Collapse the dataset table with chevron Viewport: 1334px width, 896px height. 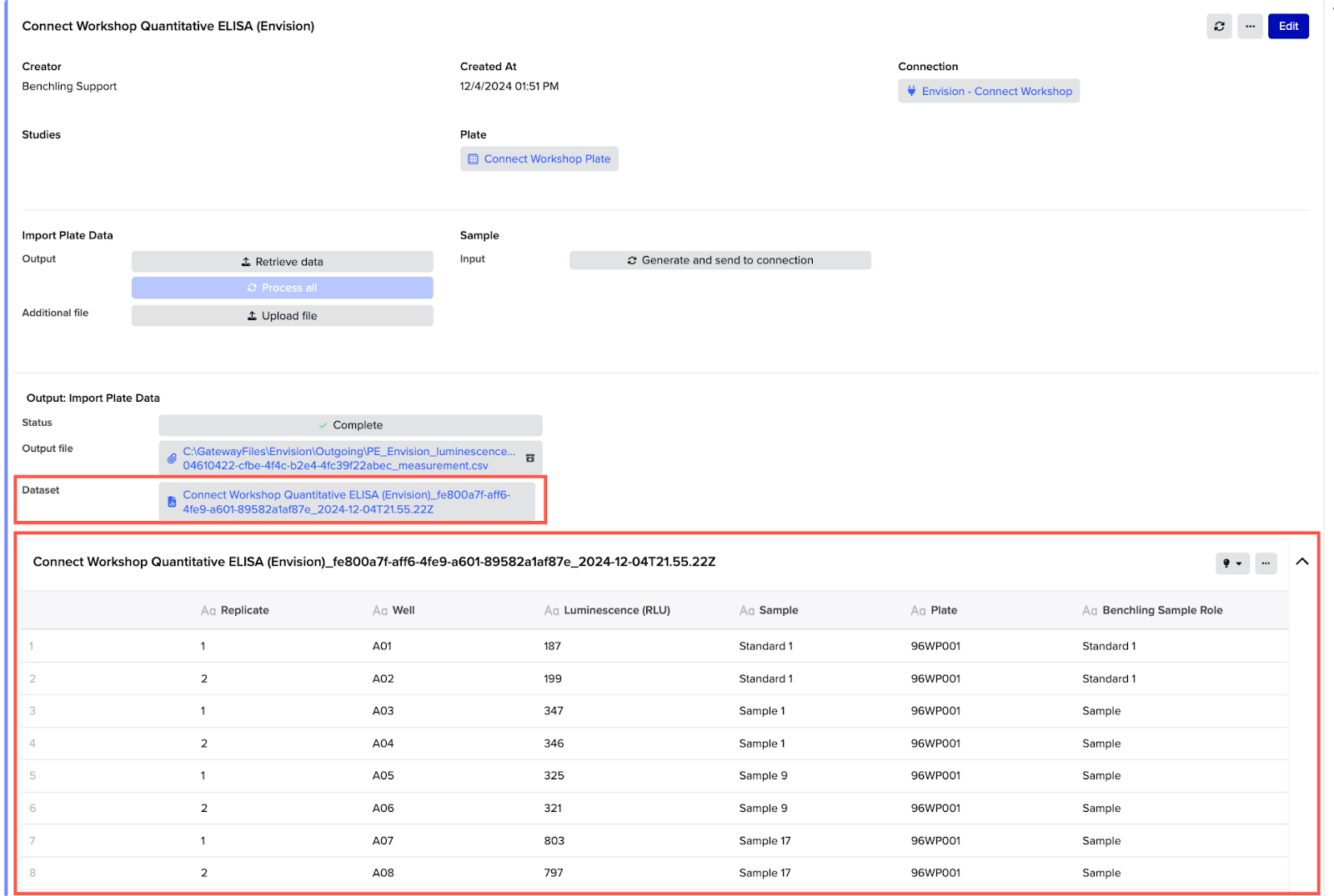coord(1302,562)
